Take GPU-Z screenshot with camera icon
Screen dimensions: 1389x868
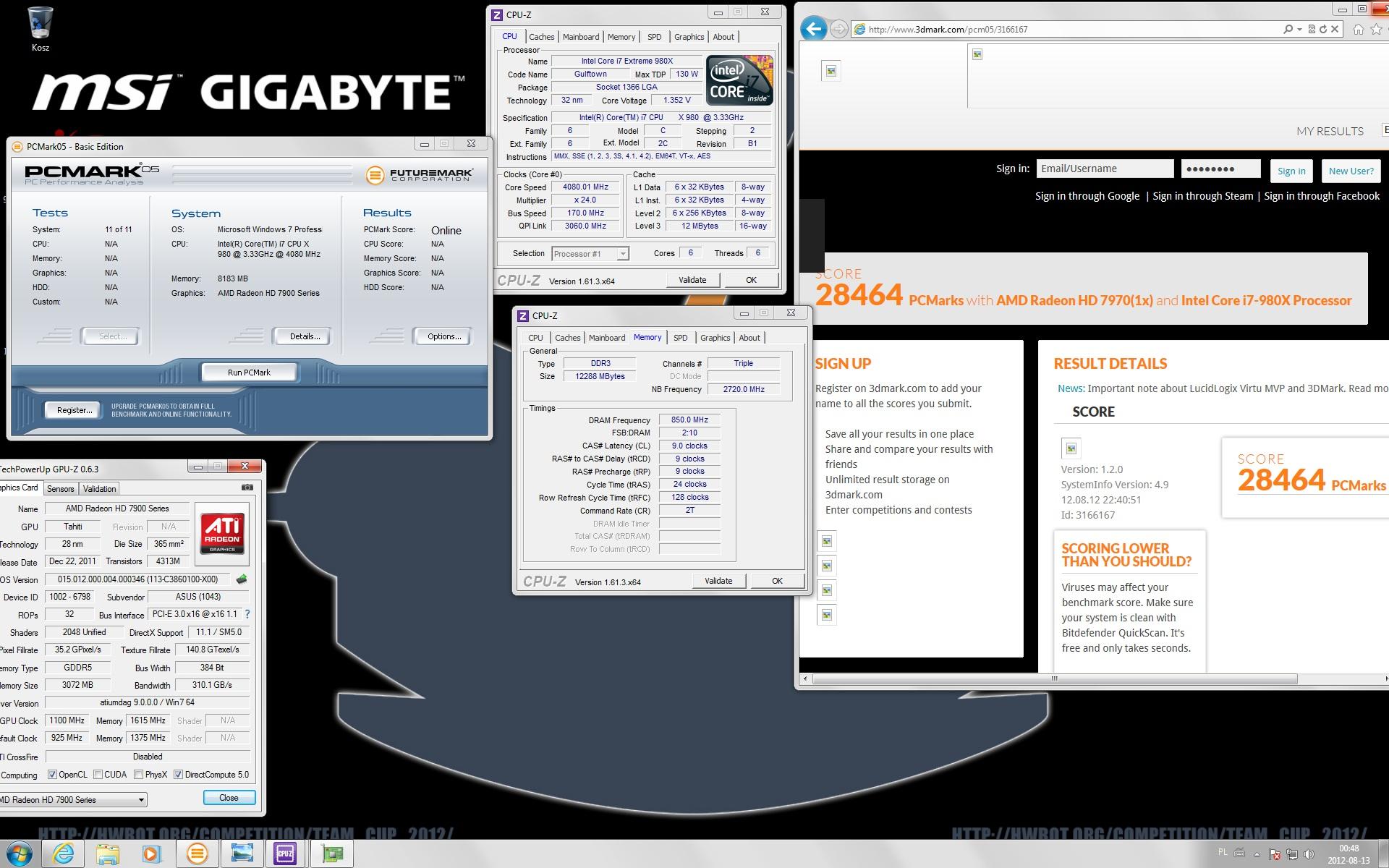click(x=247, y=488)
